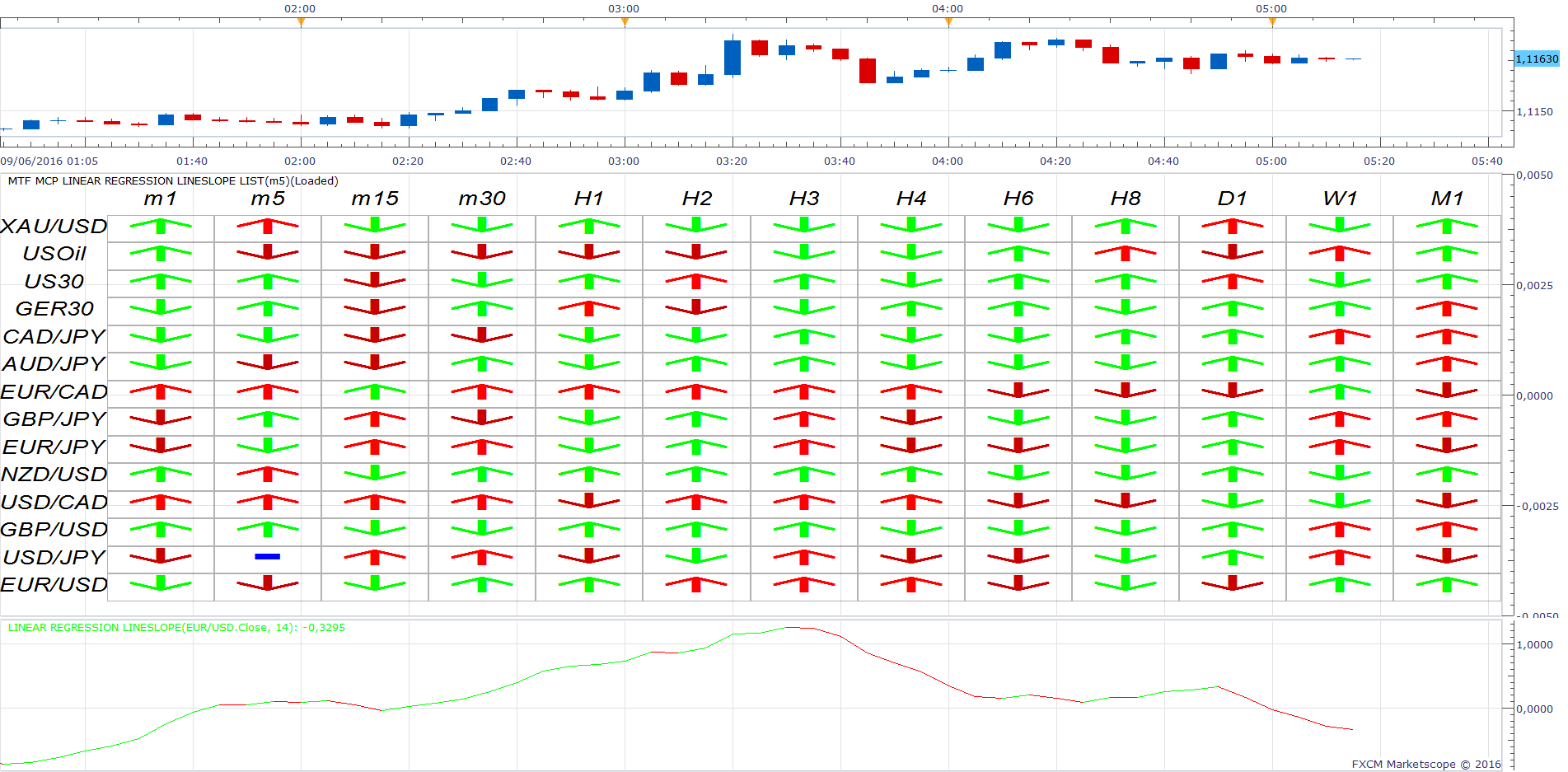Viewport: 1568px width, 772px height.
Task: Click the 05:00 orange timeline marker
Action: (1272, 22)
